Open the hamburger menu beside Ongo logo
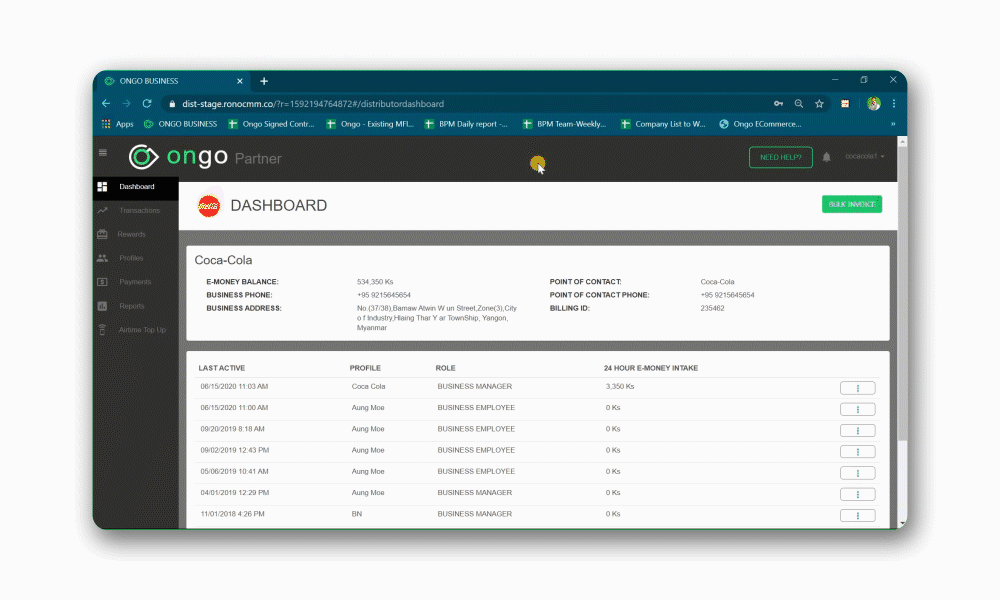 coord(103,152)
